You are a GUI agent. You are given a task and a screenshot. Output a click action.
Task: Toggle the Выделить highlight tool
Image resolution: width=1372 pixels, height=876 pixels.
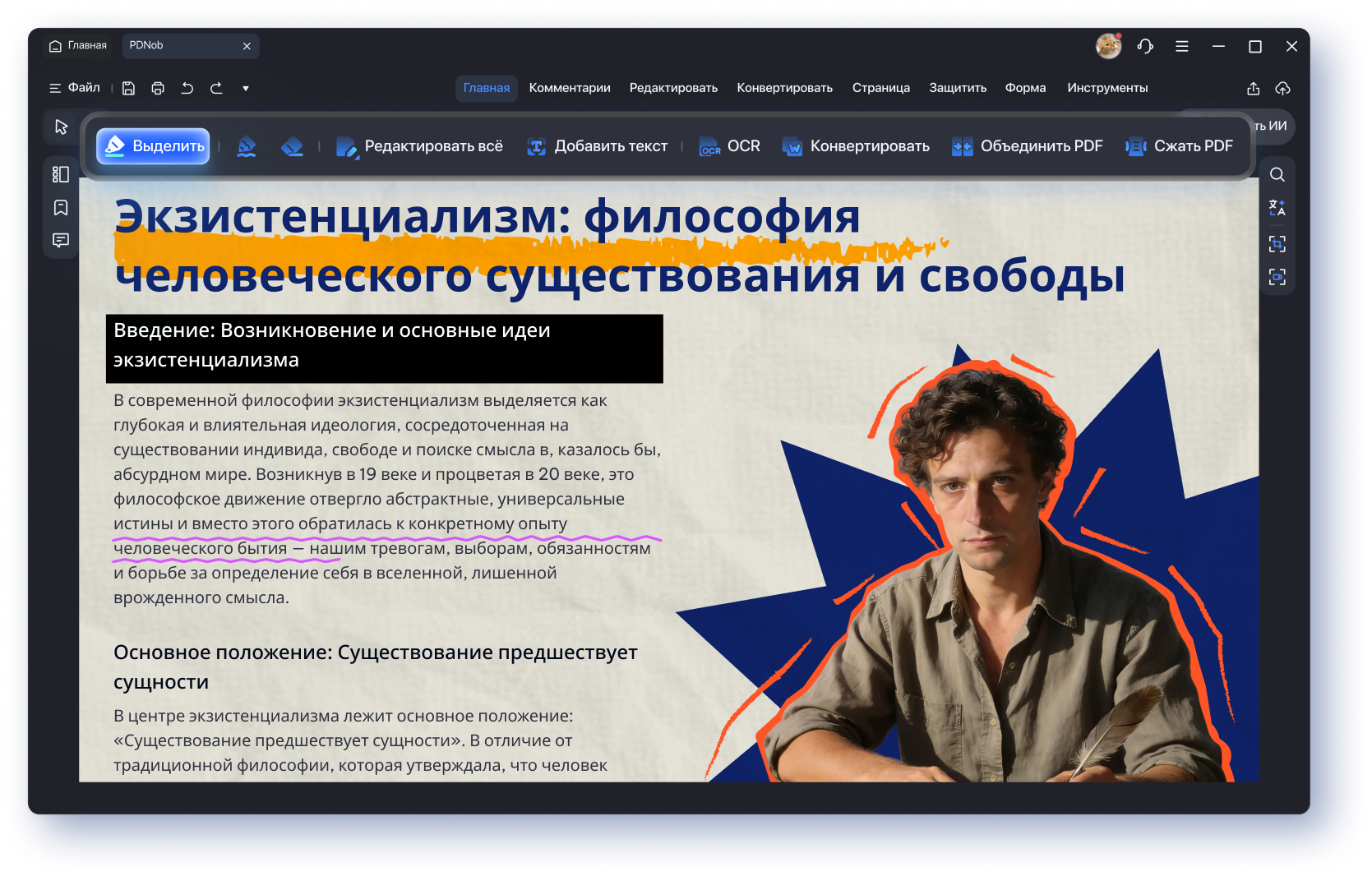point(154,146)
